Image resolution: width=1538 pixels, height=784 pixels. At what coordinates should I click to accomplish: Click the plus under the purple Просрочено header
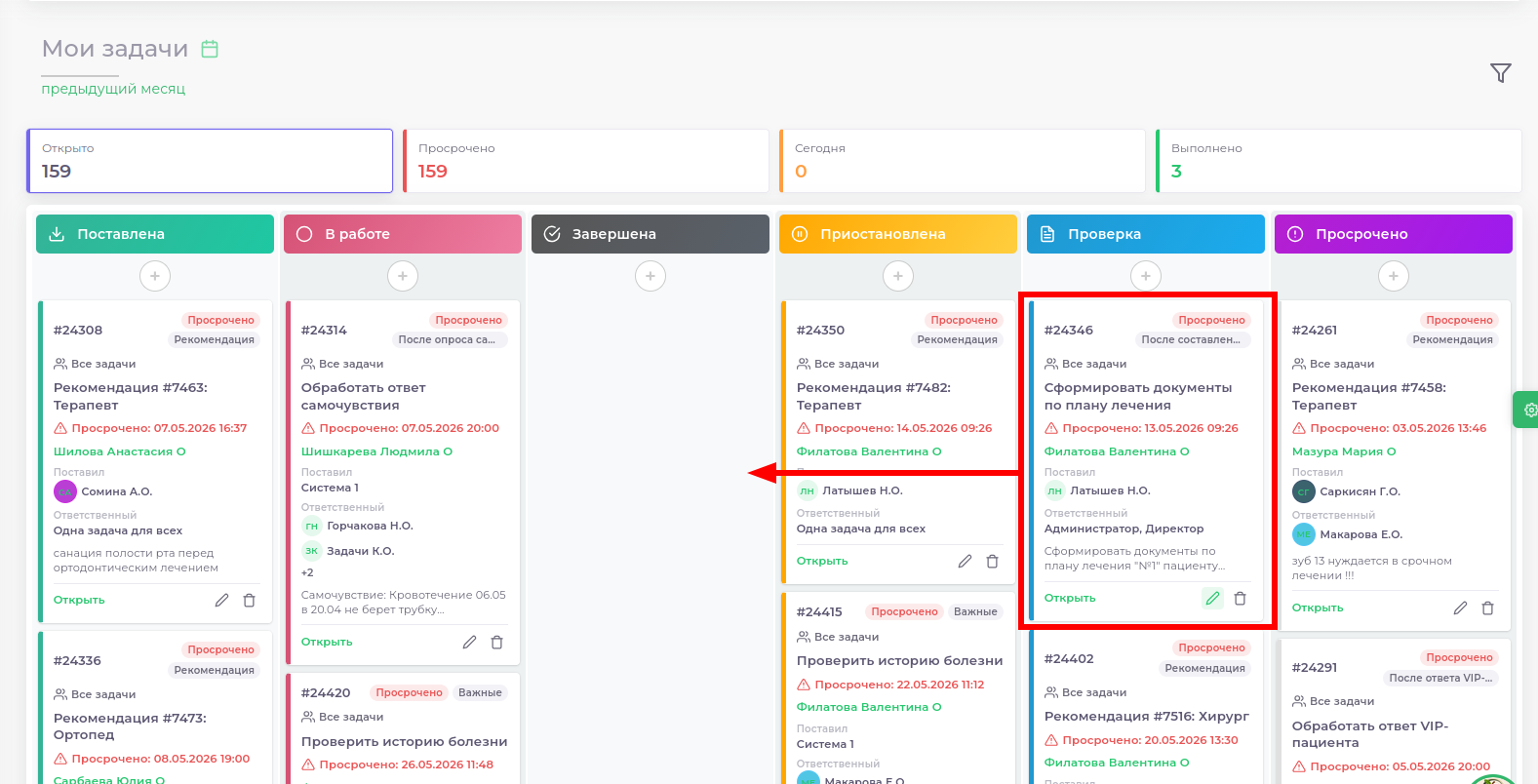[1394, 276]
